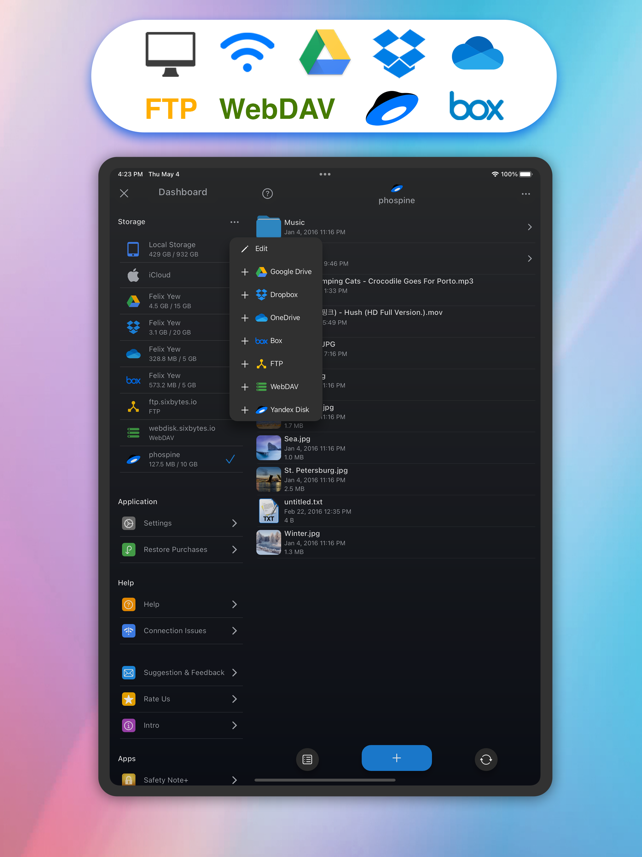Screen dimensions: 642x857
Task: Open Felix Yew Box account 573.2 MB
Action: click(x=181, y=380)
